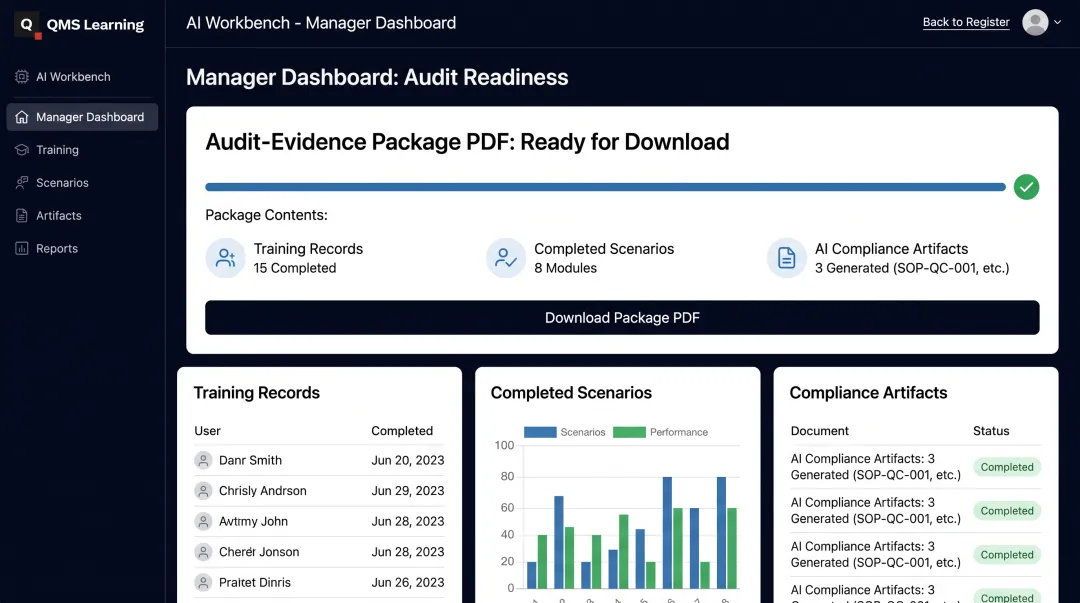1080x603 pixels.
Task: Click the Avtrmy John name
Action: (x=253, y=521)
